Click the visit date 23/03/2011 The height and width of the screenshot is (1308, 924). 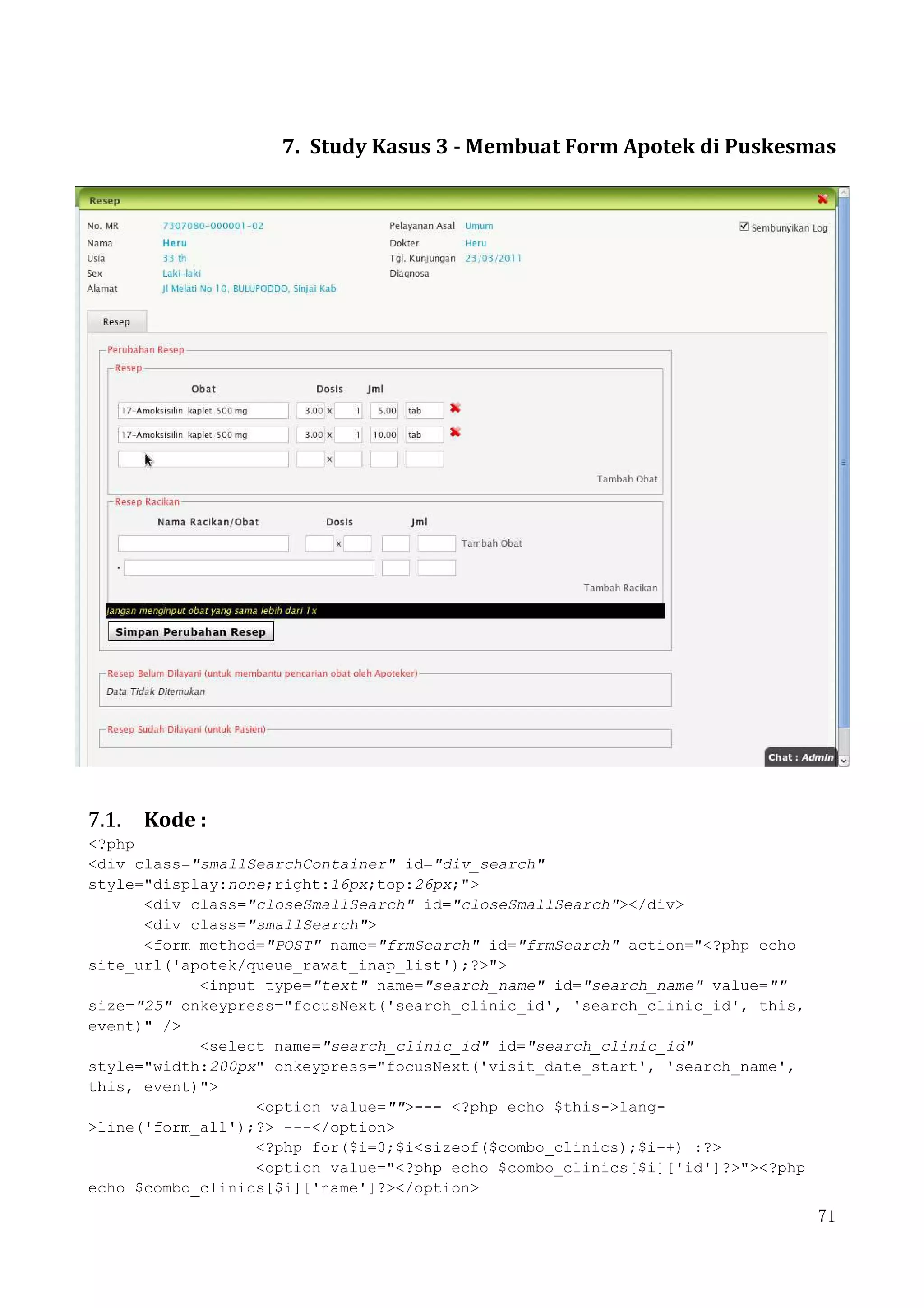coord(493,258)
